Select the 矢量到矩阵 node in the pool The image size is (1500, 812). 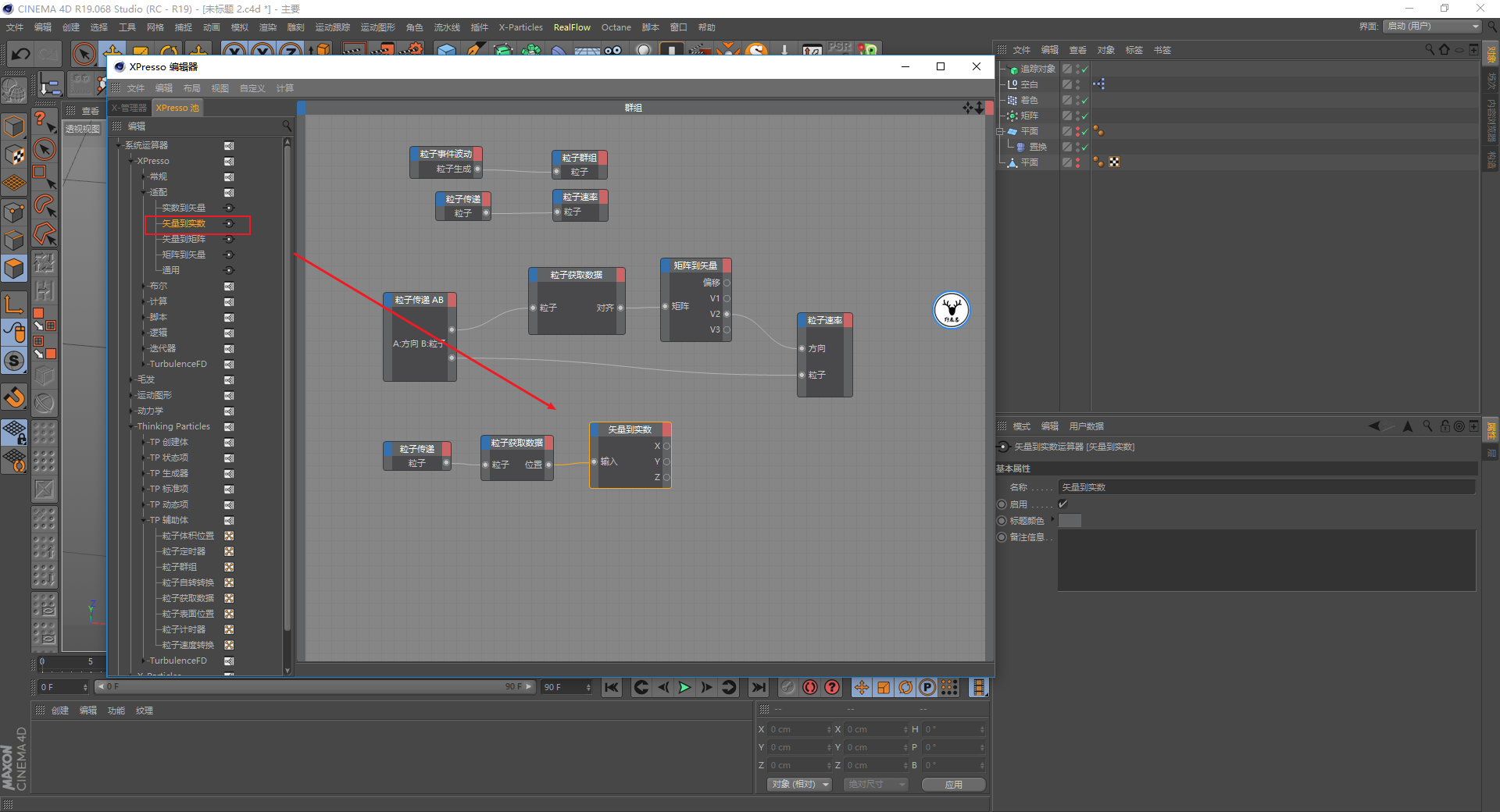[184, 239]
